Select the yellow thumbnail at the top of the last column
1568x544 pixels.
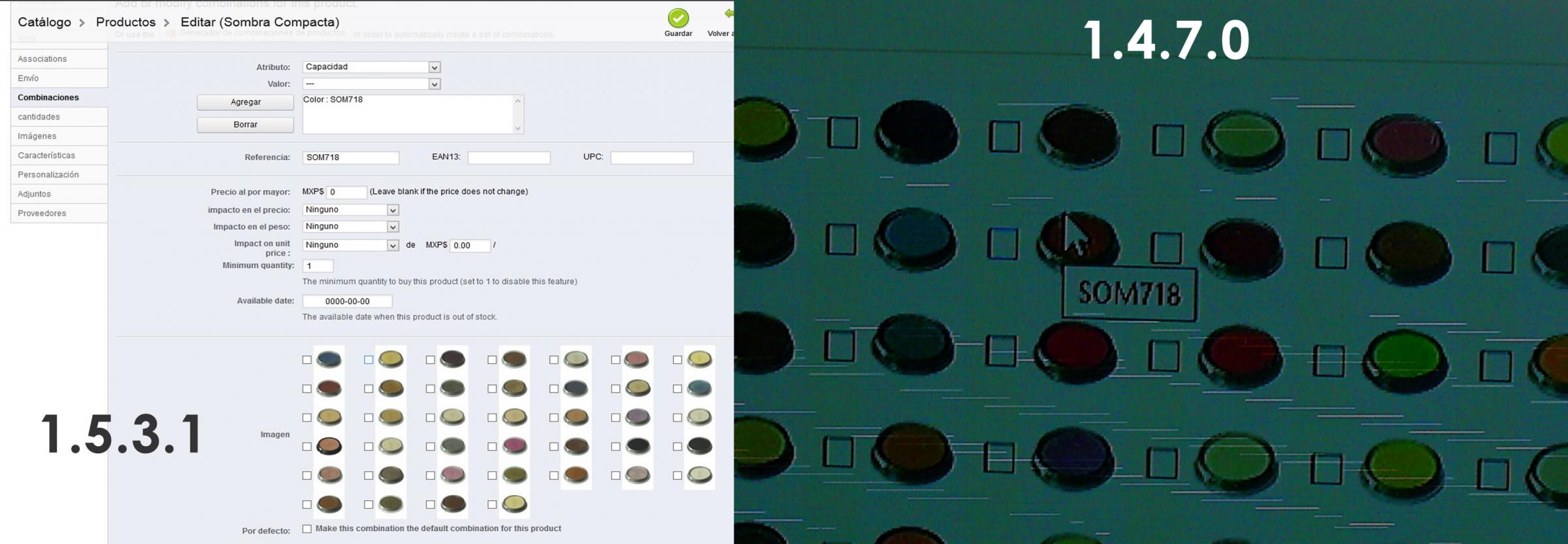pos(699,359)
